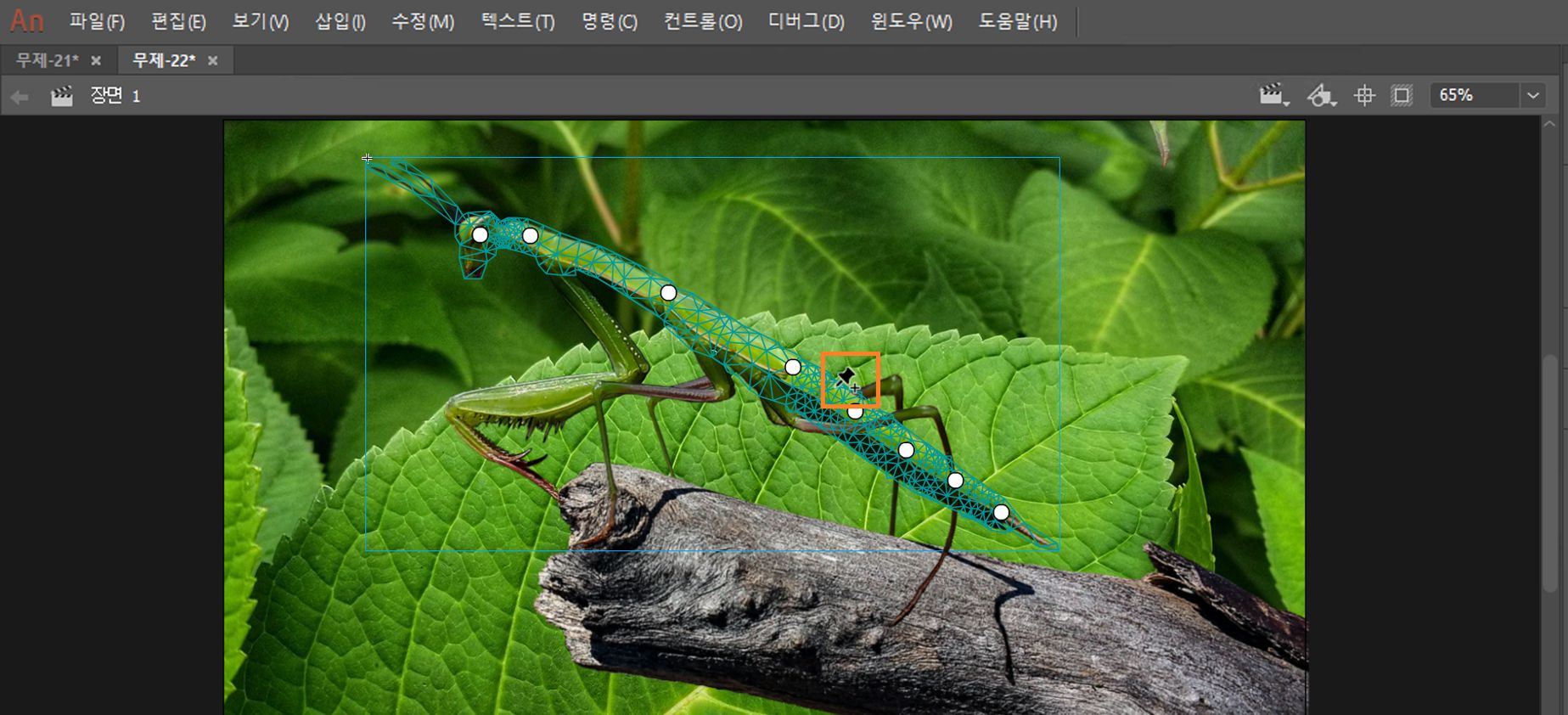This screenshot has height=715, width=1568.
Task: Close the 무제-21* tab
Action: click(x=96, y=60)
